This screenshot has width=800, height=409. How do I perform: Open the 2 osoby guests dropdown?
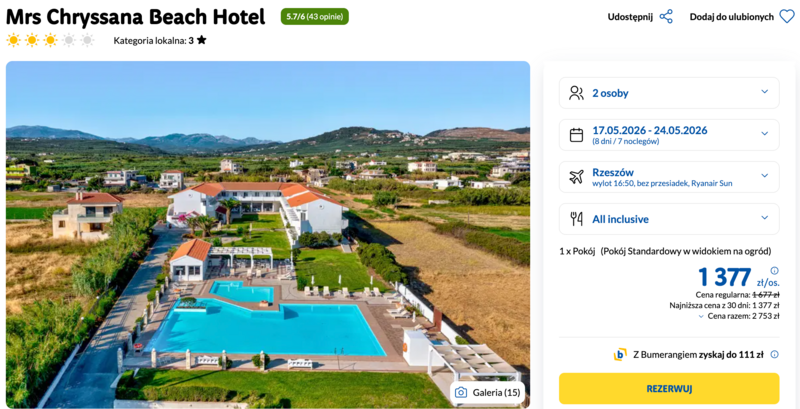tap(669, 93)
